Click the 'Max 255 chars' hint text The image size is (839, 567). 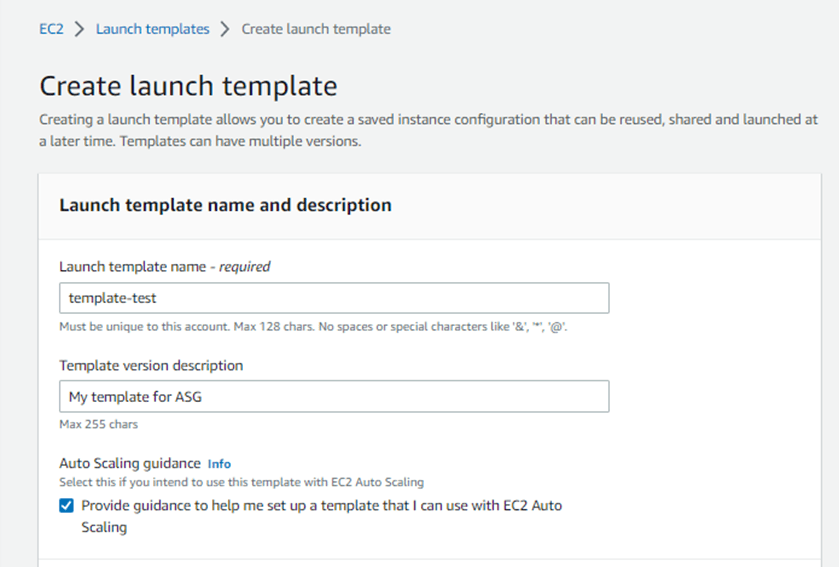pyautogui.click(x=98, y=424)
